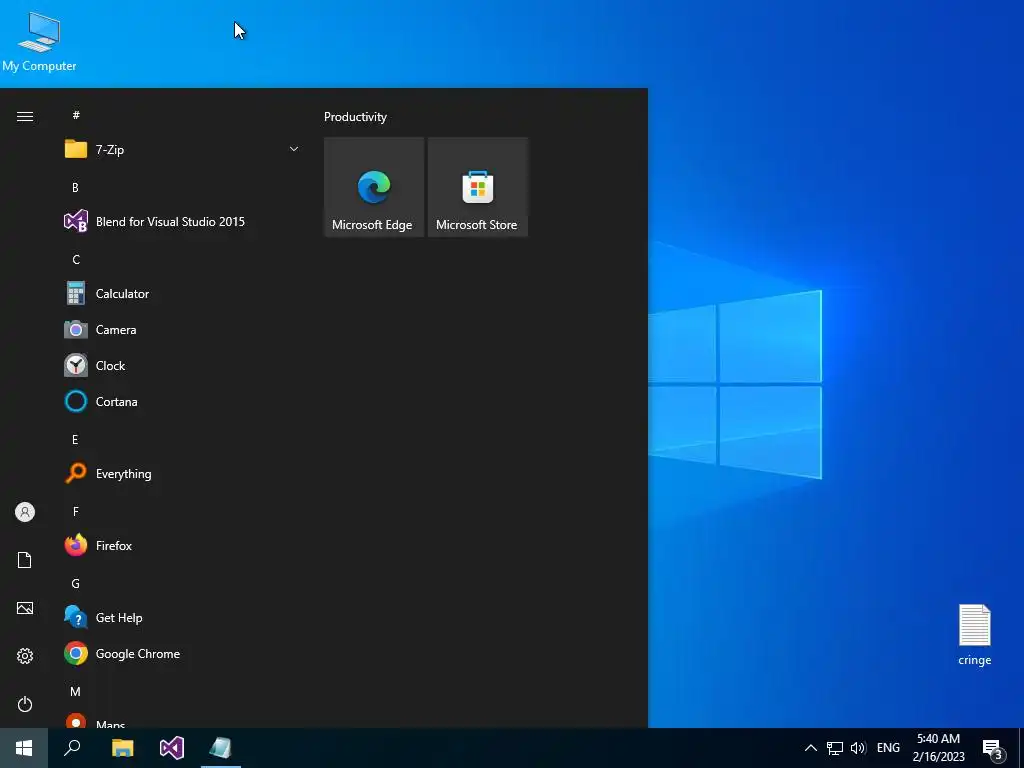Image resolution: width=1024 pixels, height=768 pixels.
Task: Launch Google Chrome
Action: point(183,654)
